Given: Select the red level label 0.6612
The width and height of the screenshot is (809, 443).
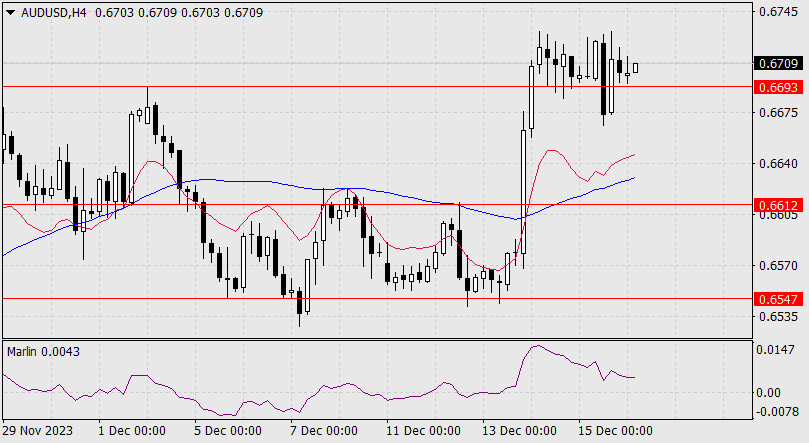Looking at the screenshot, I should [779, 205].
